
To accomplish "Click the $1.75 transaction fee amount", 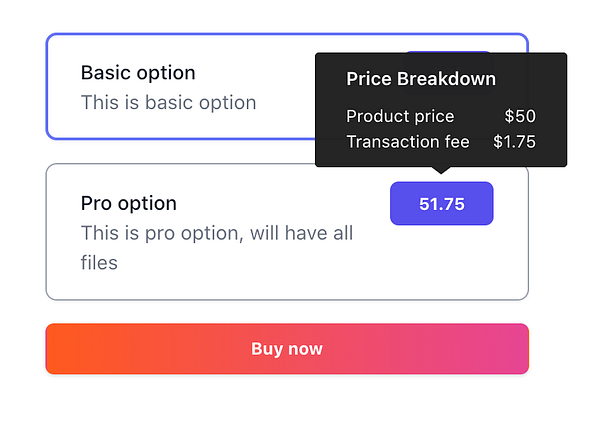I will [x=514, y=142].
